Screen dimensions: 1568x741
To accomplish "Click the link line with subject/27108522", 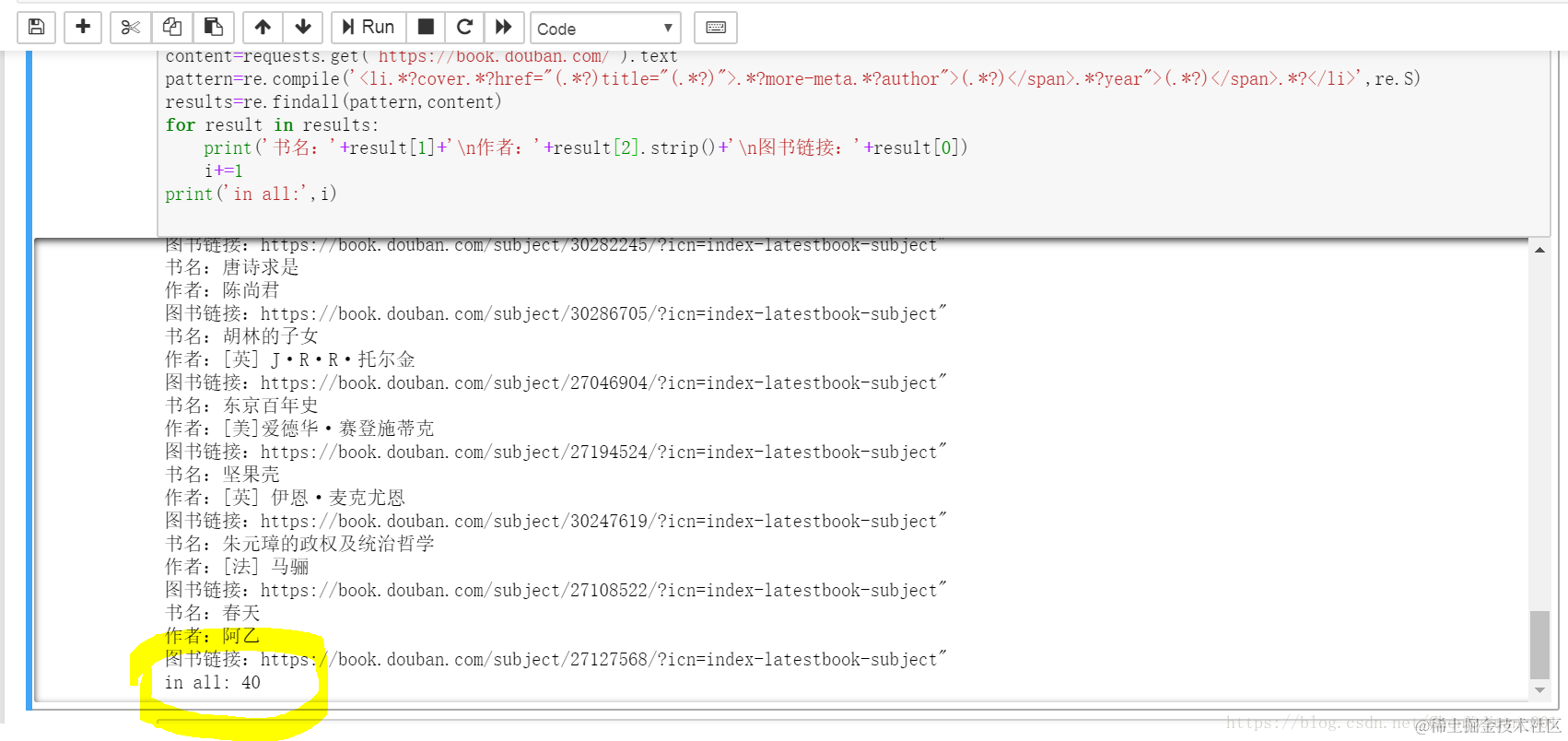I will click(556, 590).
